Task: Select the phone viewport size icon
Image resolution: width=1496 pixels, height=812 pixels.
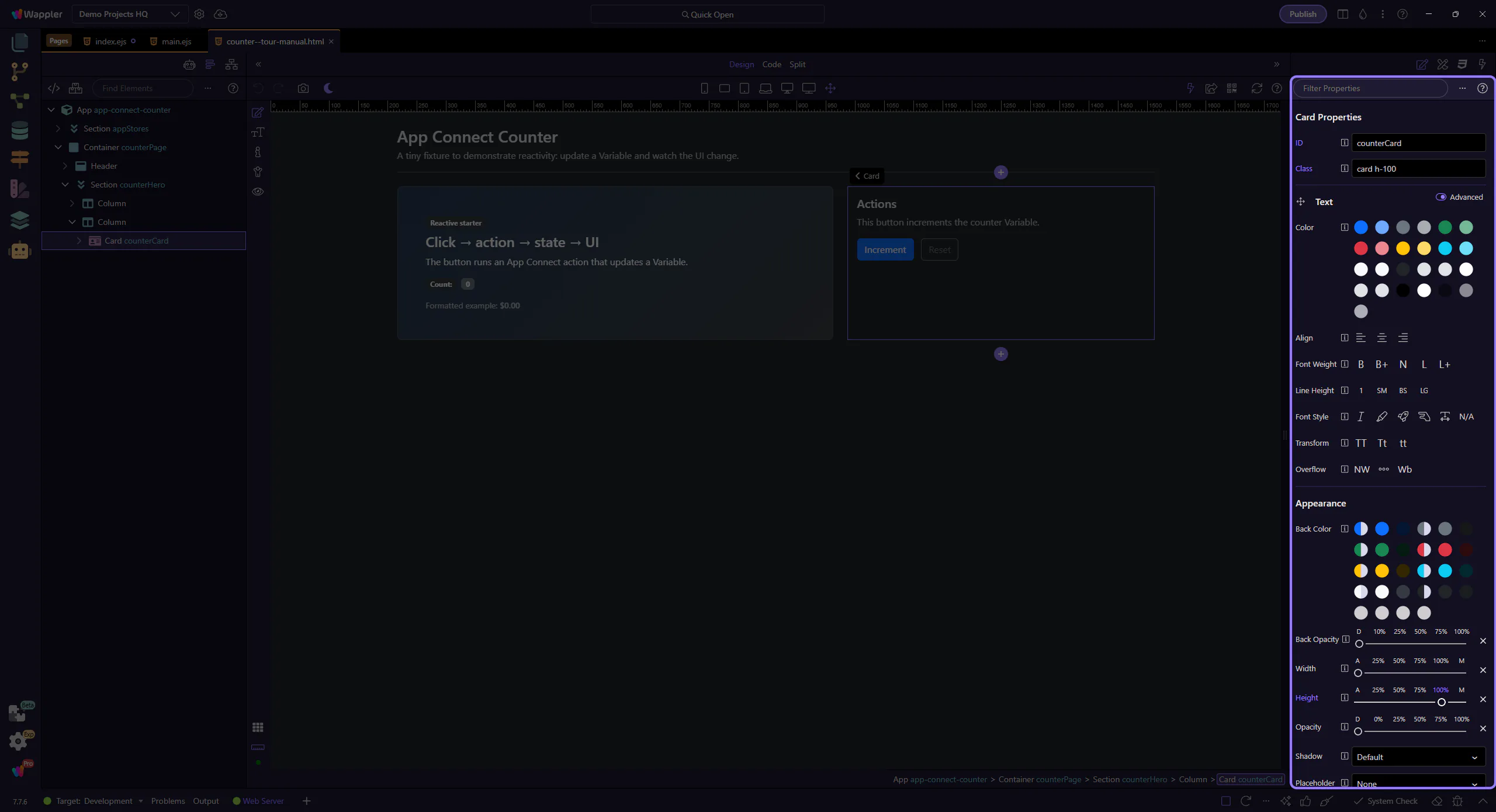Action: (704, 88)
